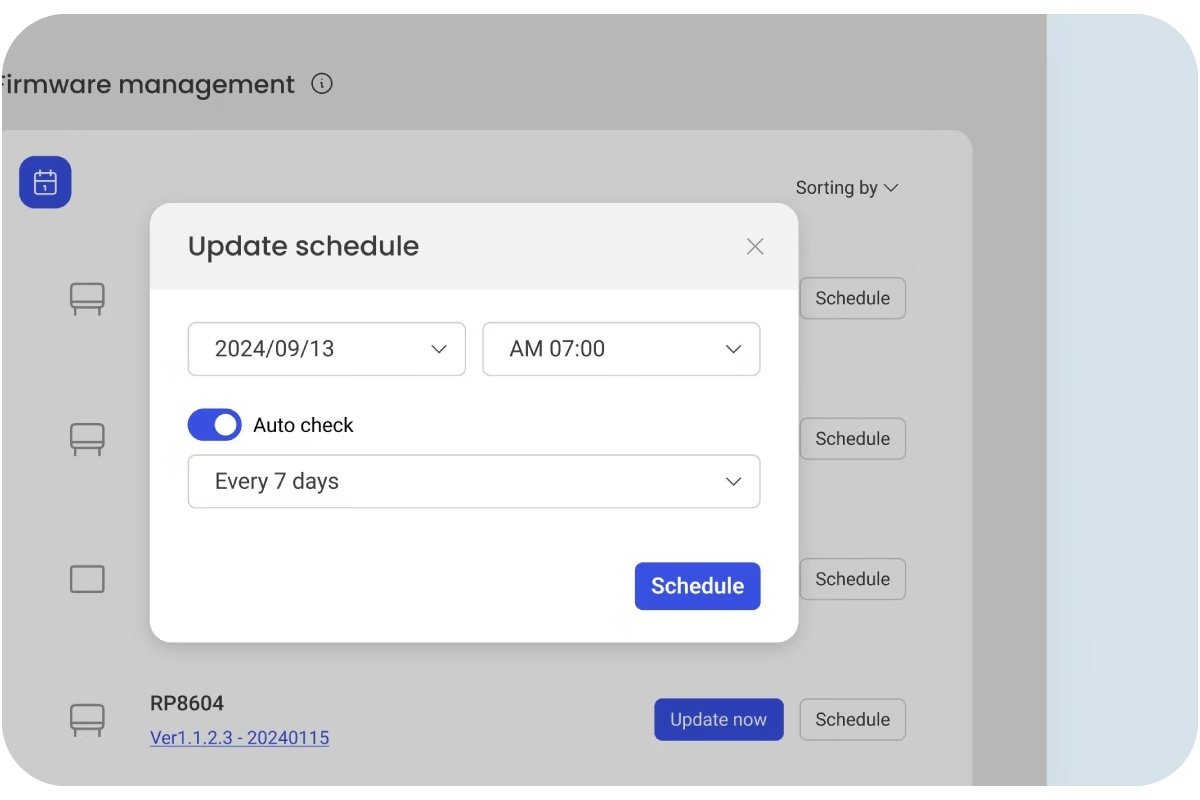Click Schedule button in the third device row

click(x=852, y=579)
